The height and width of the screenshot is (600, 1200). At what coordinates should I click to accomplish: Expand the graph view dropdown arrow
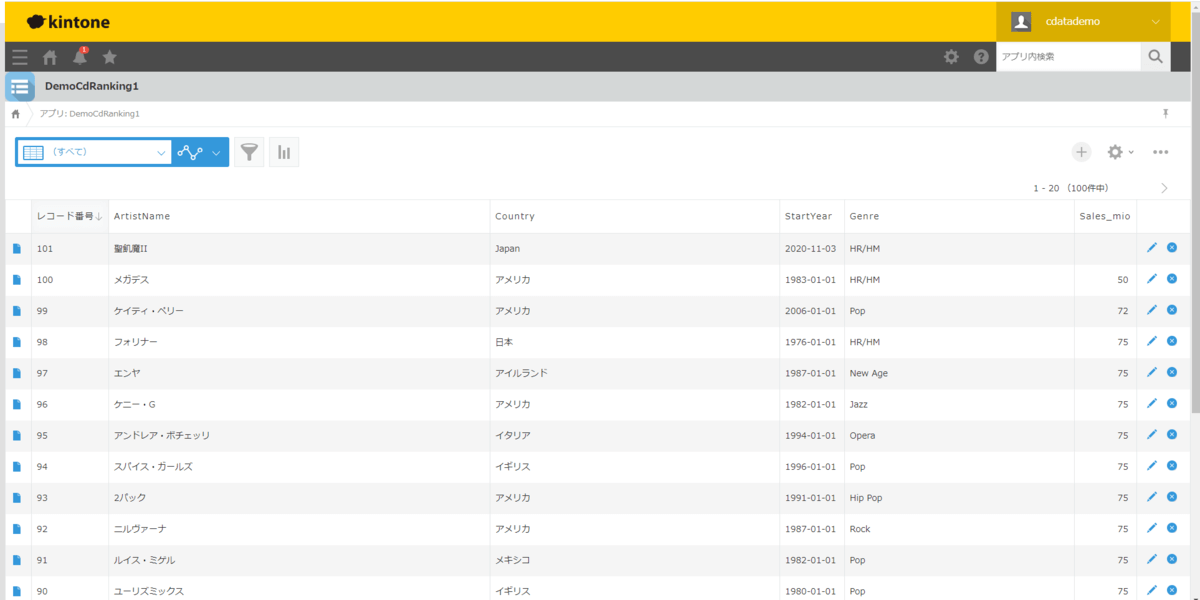(x=216, y=153)
